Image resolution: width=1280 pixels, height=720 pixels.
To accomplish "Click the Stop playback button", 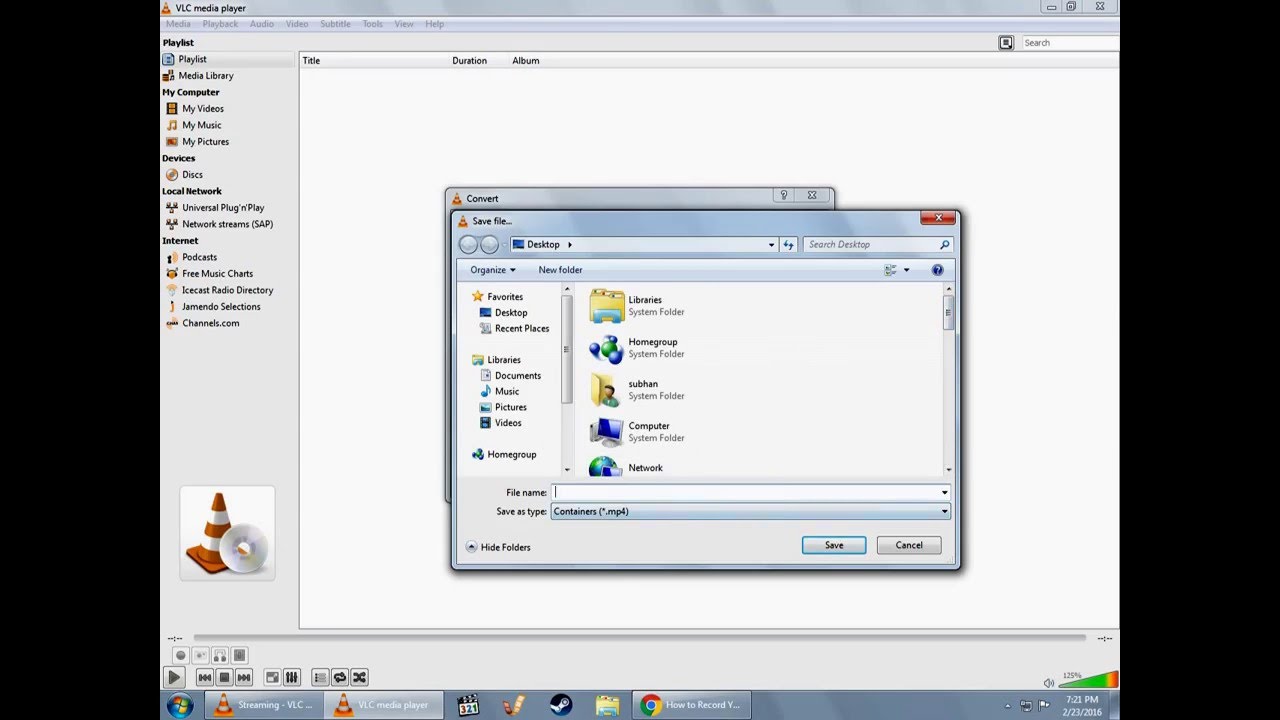I will (224, 677).
